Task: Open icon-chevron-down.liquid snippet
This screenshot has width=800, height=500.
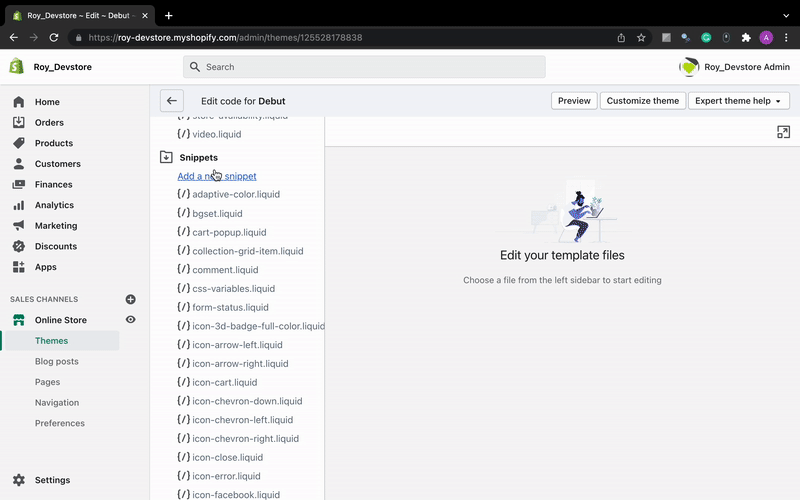Action: pos(240,401)
